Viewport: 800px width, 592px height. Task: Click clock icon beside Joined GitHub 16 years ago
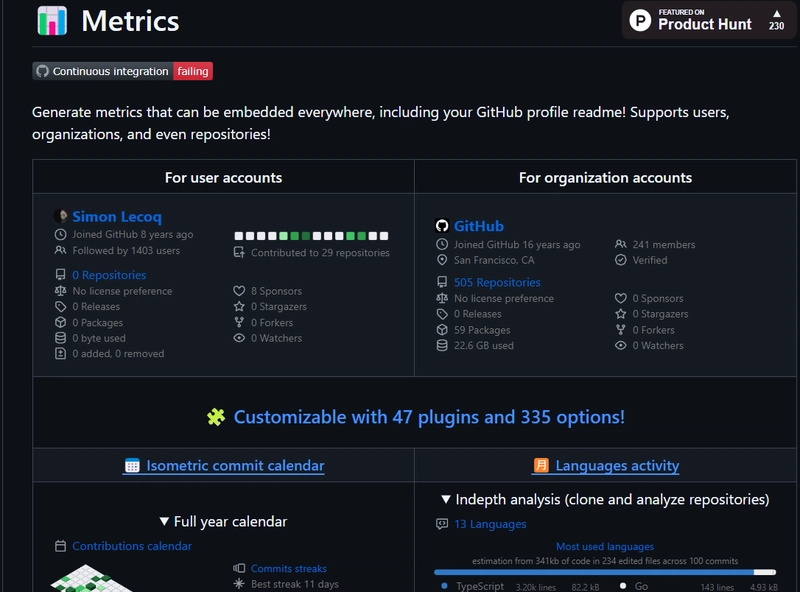coord(442,244)
